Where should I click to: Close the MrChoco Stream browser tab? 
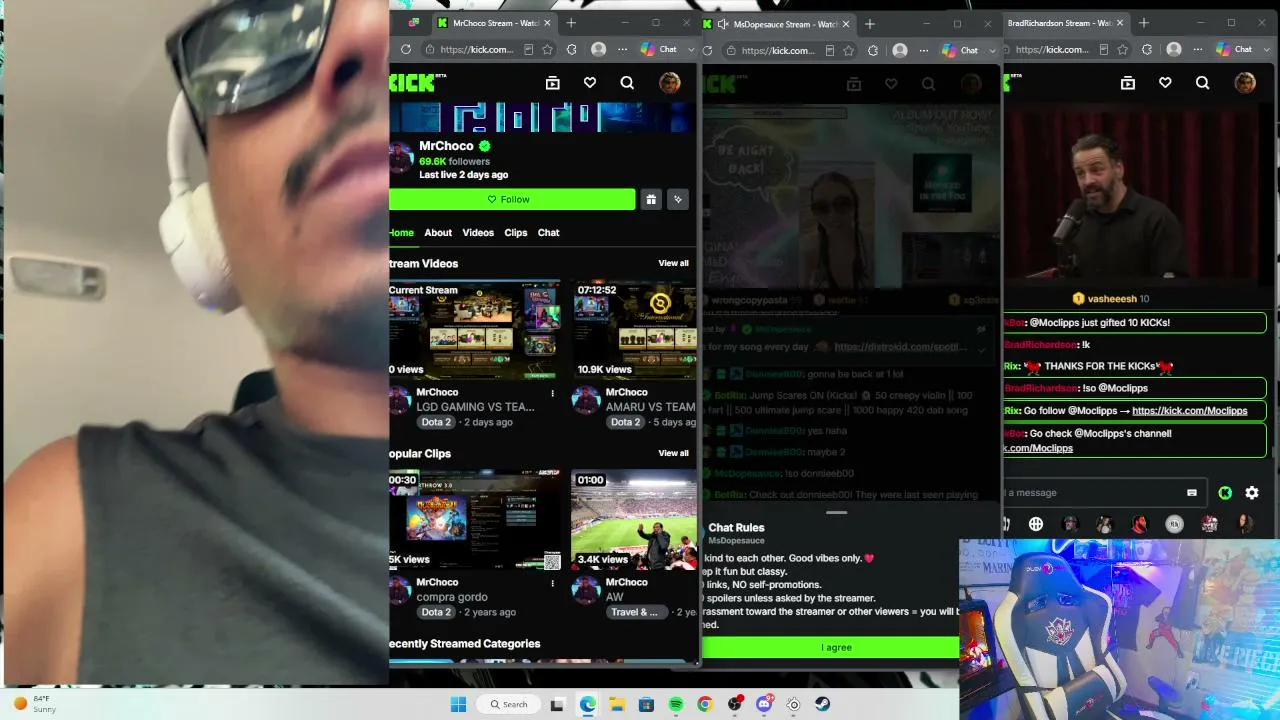tap(547, 23)
